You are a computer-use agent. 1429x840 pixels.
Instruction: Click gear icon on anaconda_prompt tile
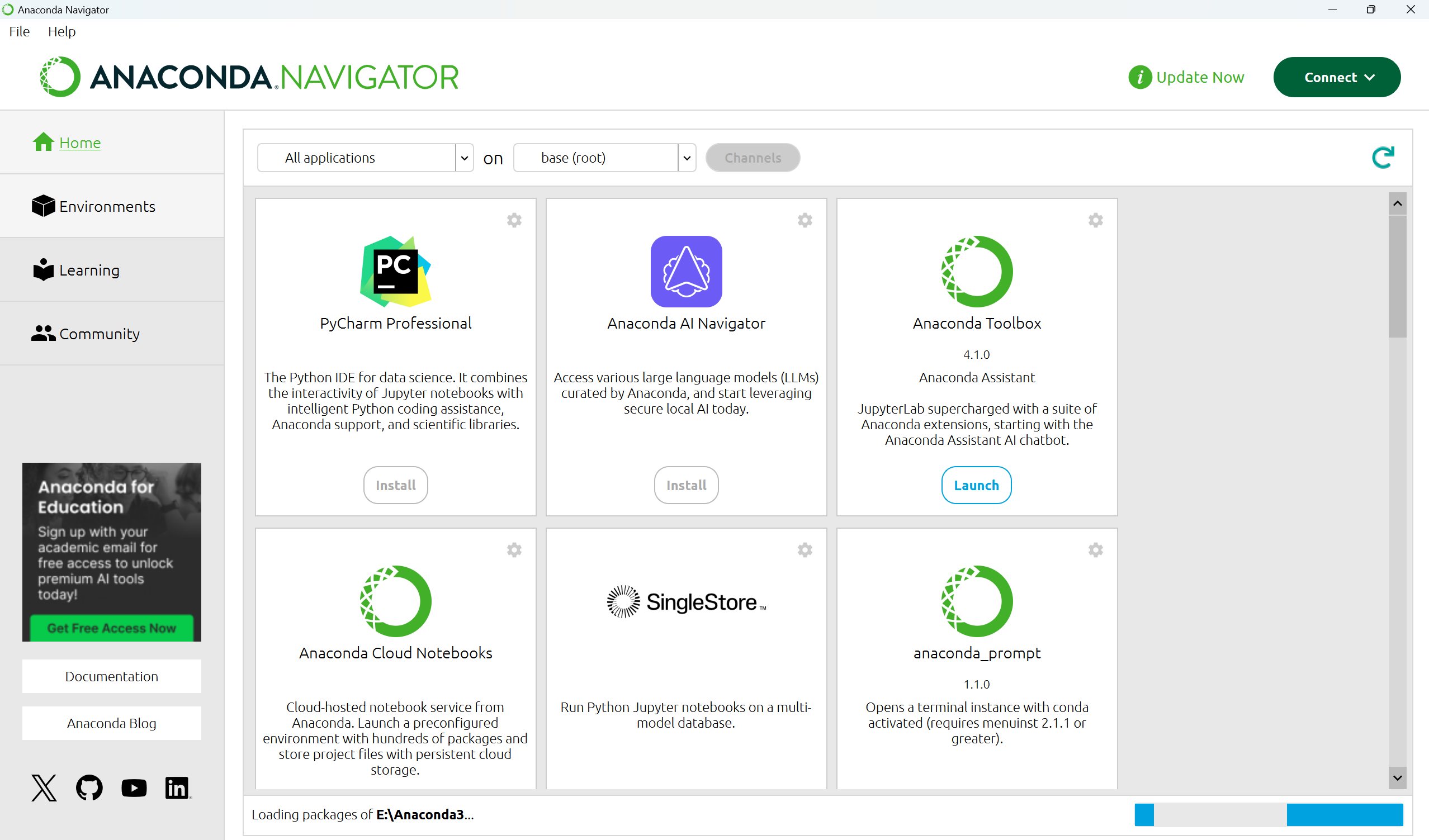coord(1095,550)
